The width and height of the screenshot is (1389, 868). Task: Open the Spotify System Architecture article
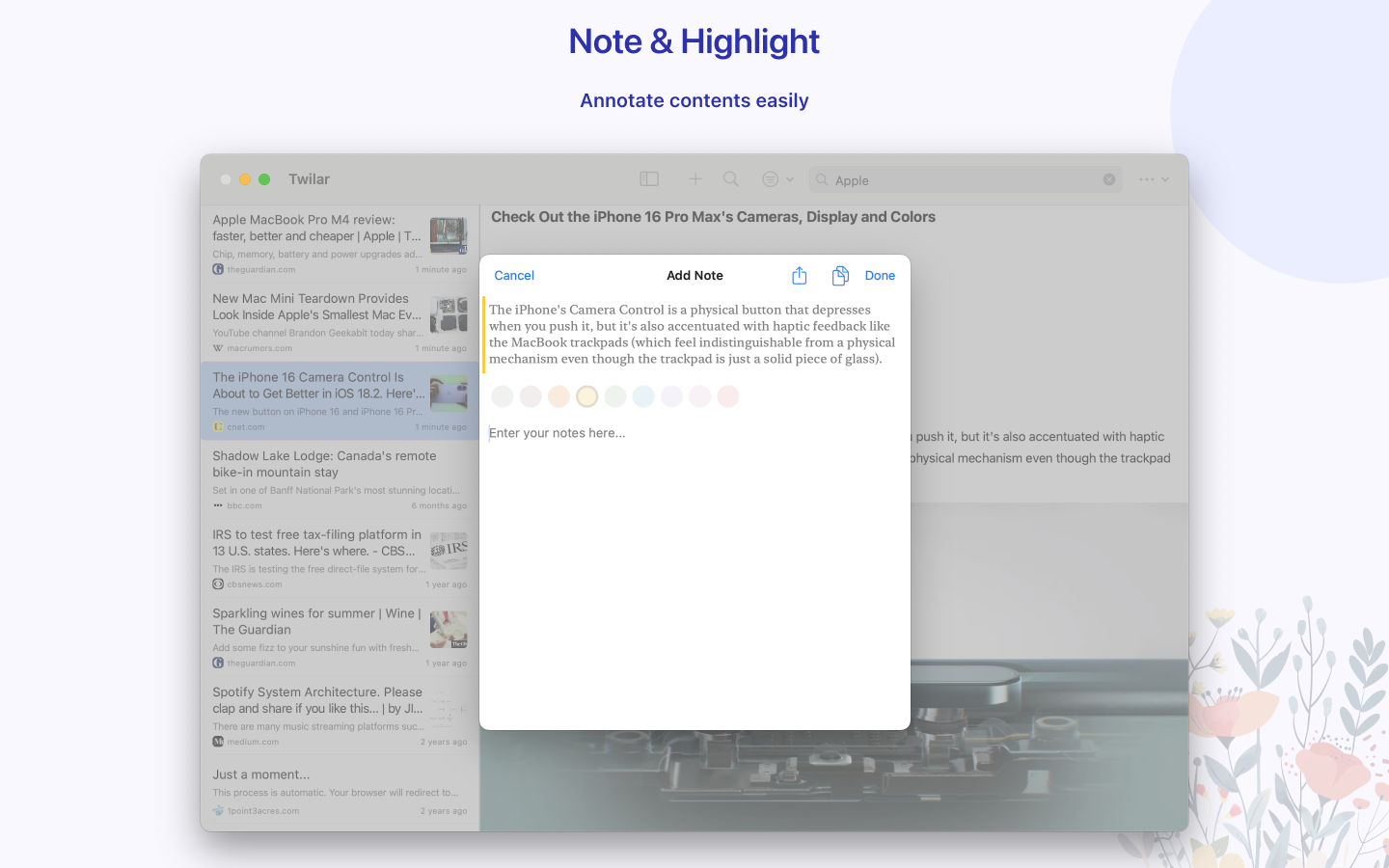tap(340, 718)
